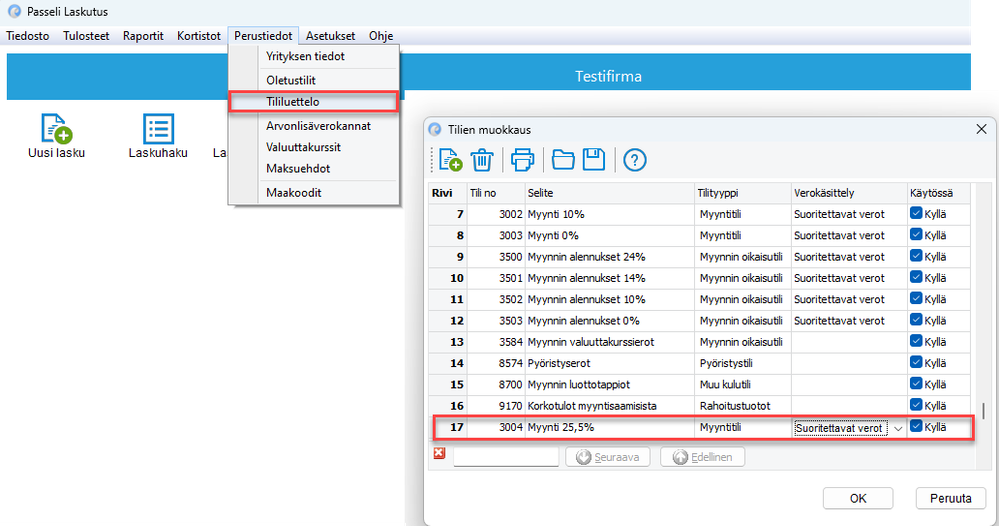Select Tililuettelo menu entry
Image resolution: width=999 pixels, height=526 pixels.
coord(313,102)
